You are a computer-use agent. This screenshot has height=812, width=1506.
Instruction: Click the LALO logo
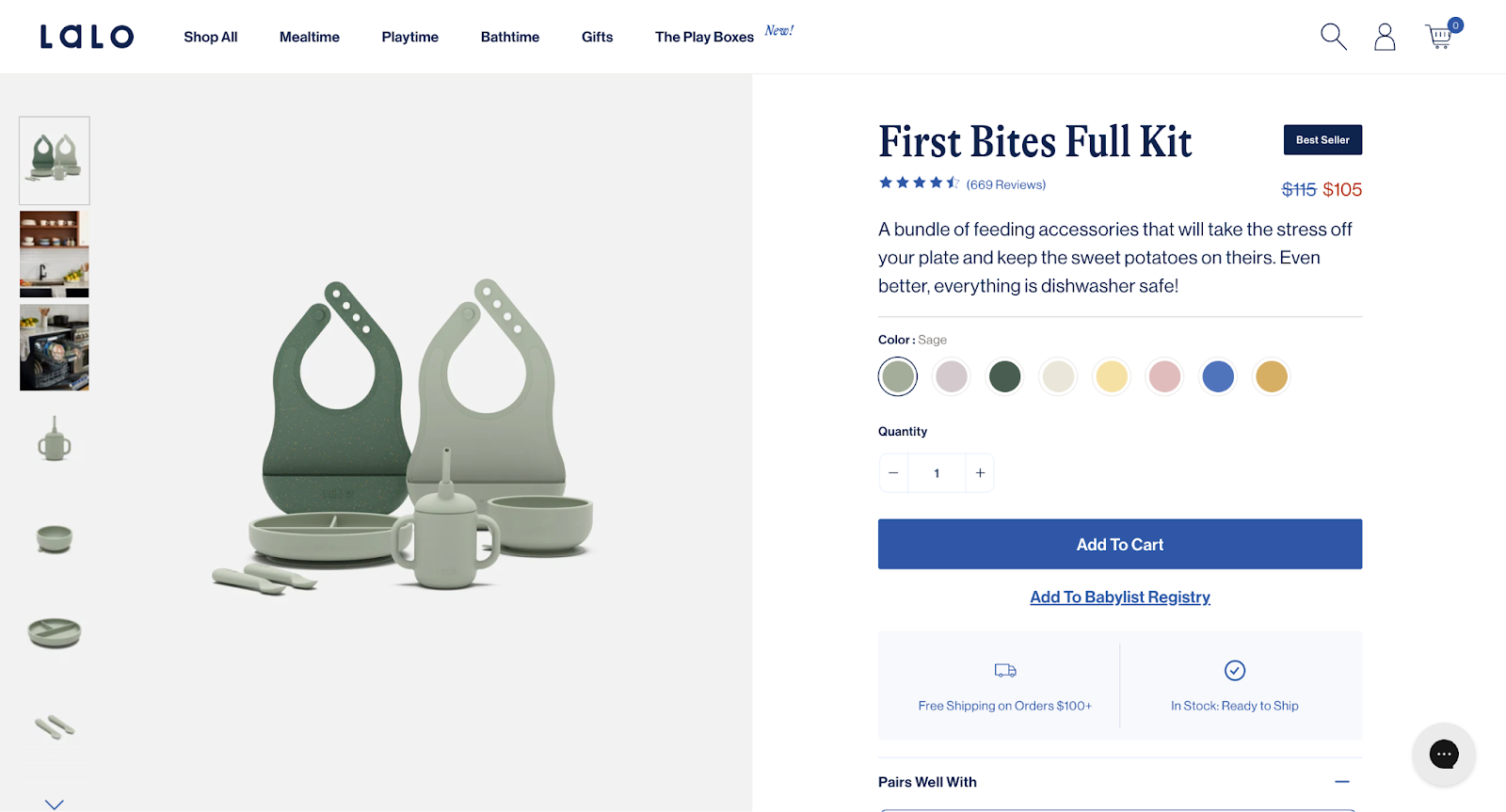87,37
